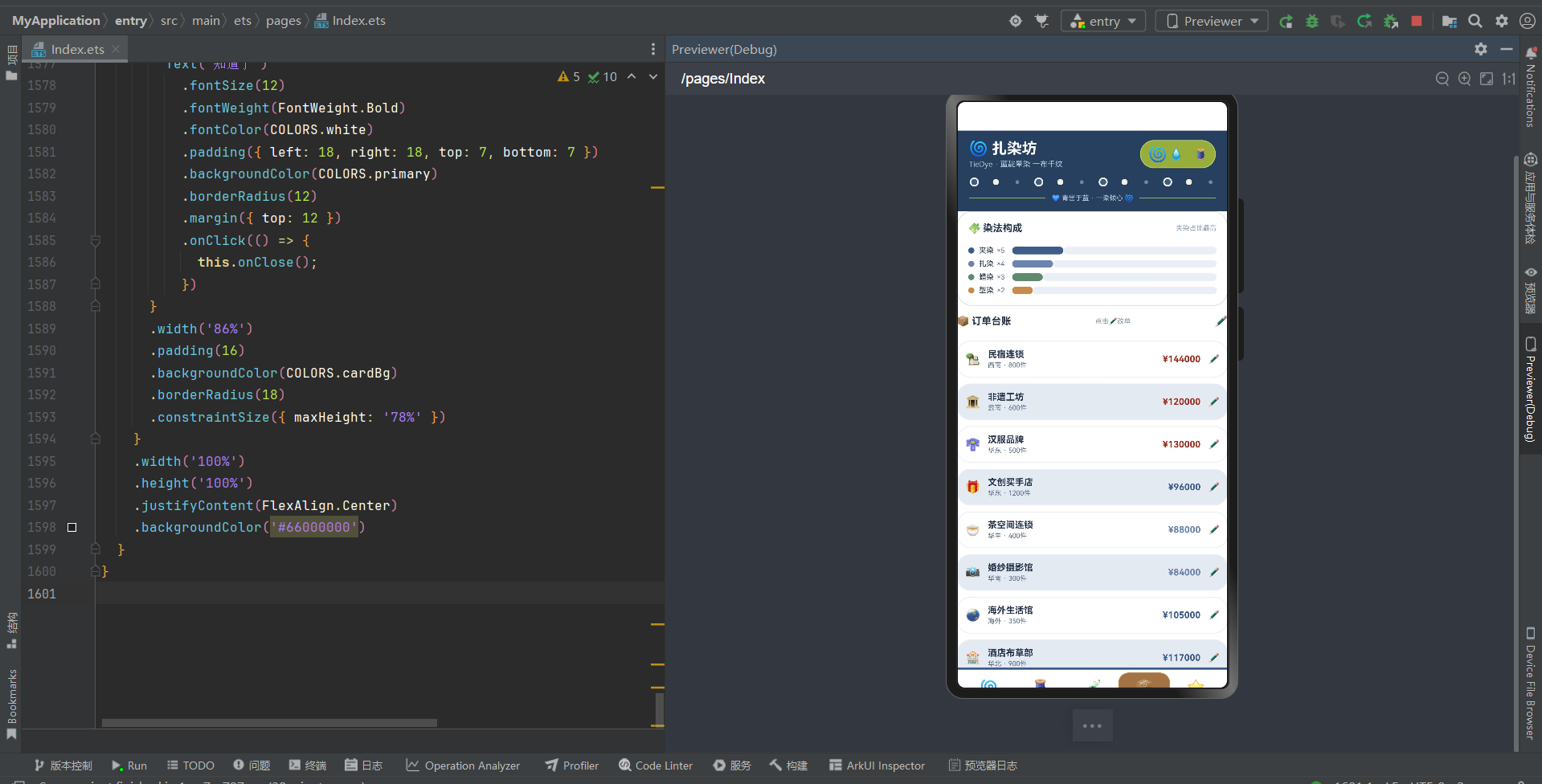Open the 版本控制 tool window
Screen dimensions: 1542x784
tap(63, 766)
